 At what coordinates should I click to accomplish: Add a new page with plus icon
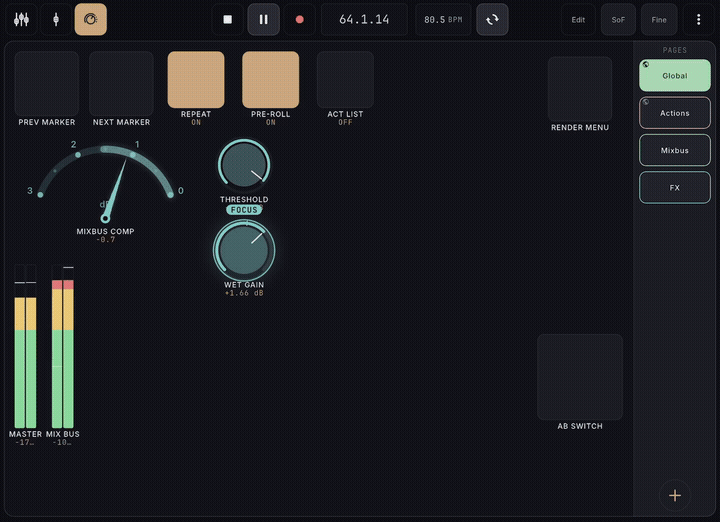point(675,495)
